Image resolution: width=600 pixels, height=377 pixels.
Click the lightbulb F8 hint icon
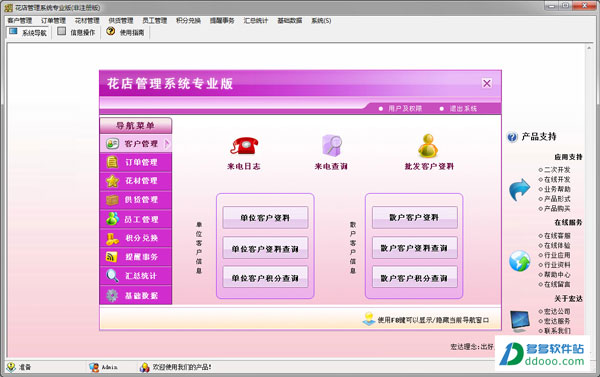click(x=369, y=319)
